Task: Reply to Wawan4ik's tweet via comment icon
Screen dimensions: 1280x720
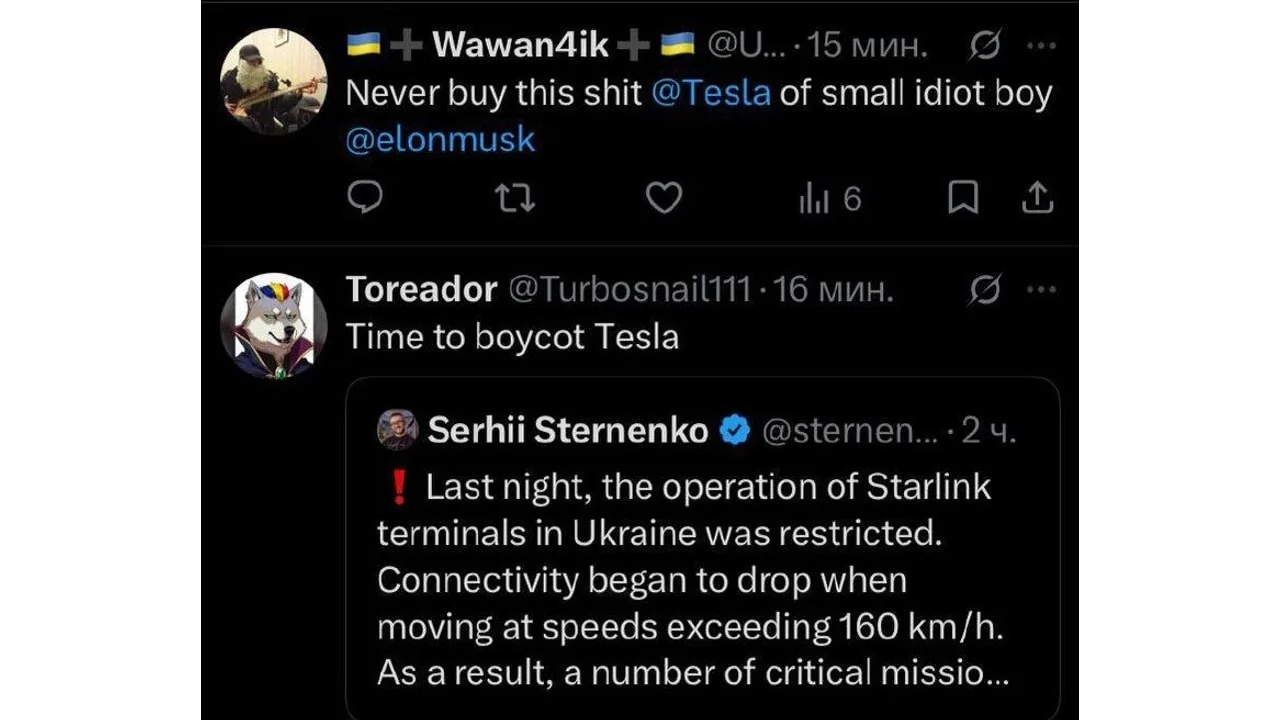Action: tap(365, 199)
